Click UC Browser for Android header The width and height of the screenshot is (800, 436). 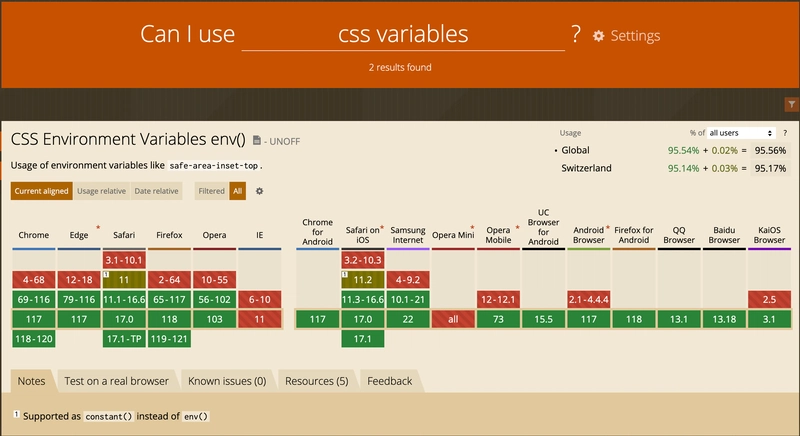[543, 227]
